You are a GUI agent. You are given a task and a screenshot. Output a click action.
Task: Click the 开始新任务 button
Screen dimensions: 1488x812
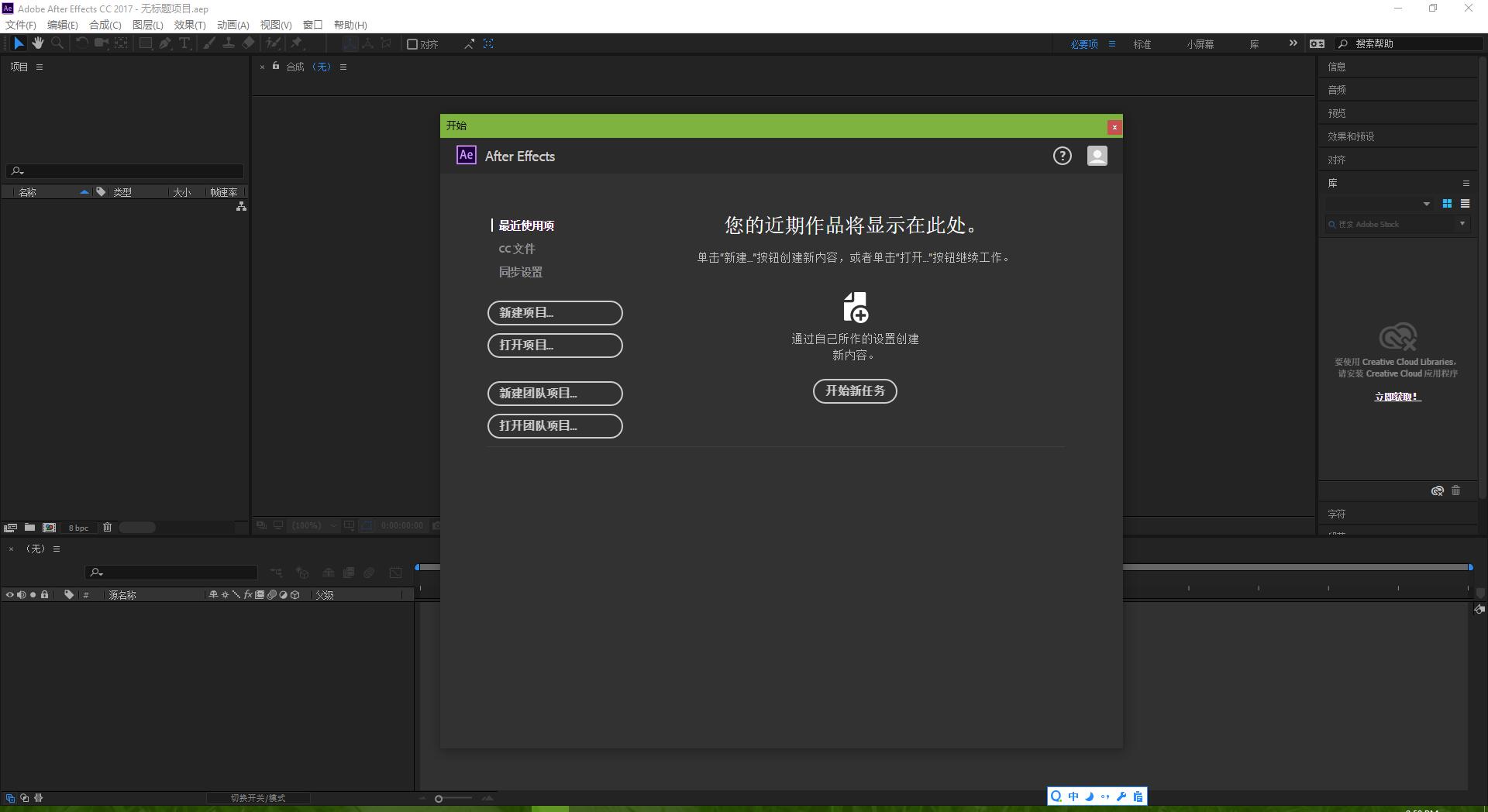click(x=855, y=391)
